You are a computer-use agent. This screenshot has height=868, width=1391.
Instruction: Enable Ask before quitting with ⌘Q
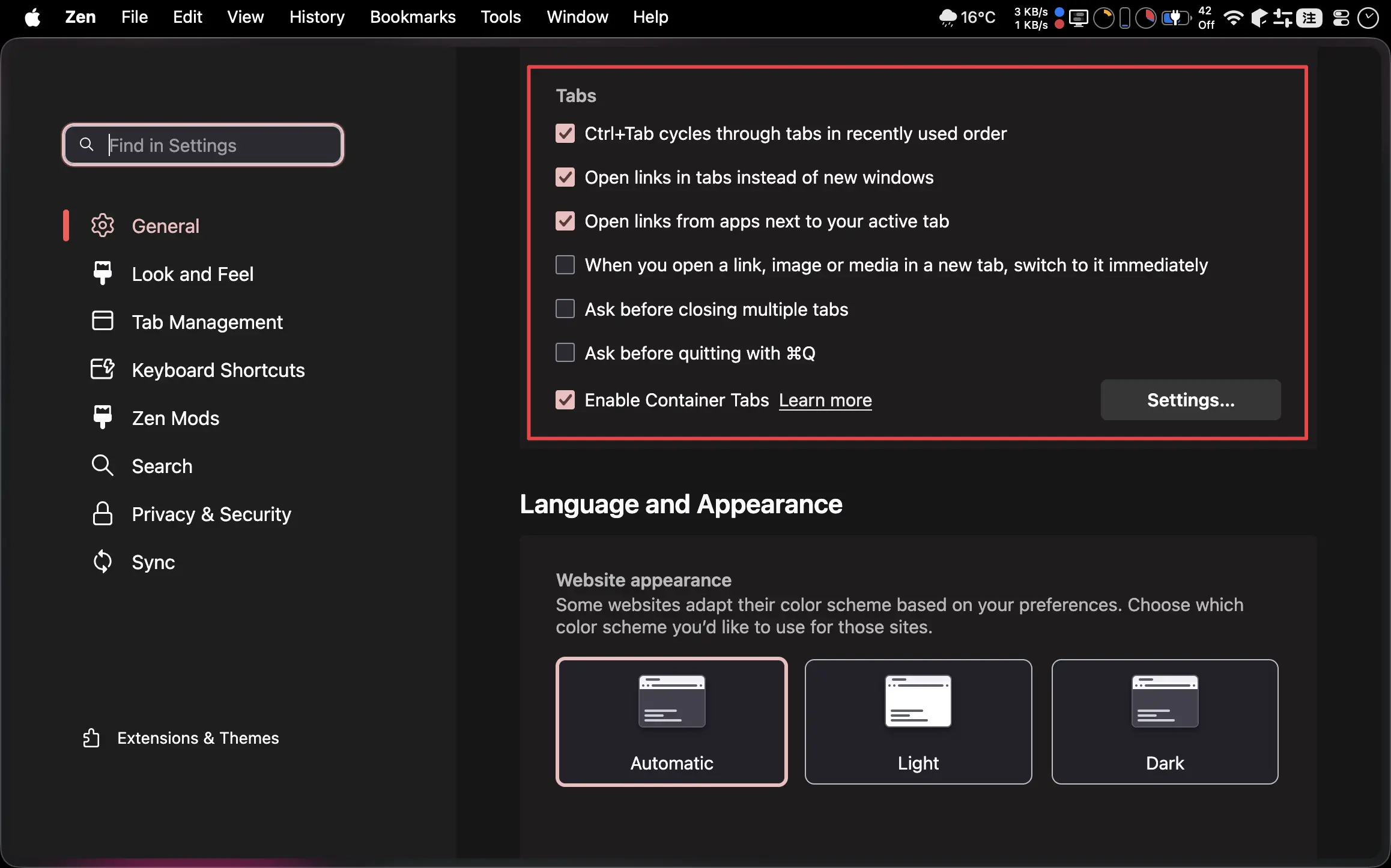pos(565,353)
